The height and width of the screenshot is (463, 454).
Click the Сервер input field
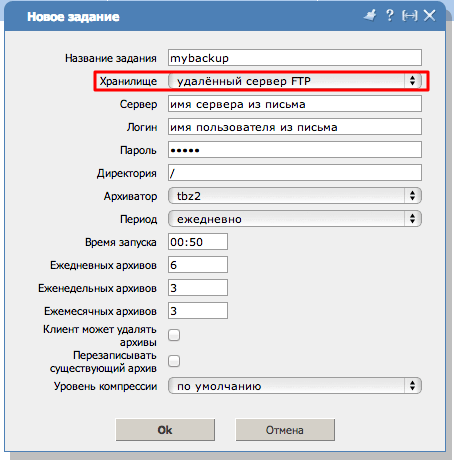coord(295,104)
